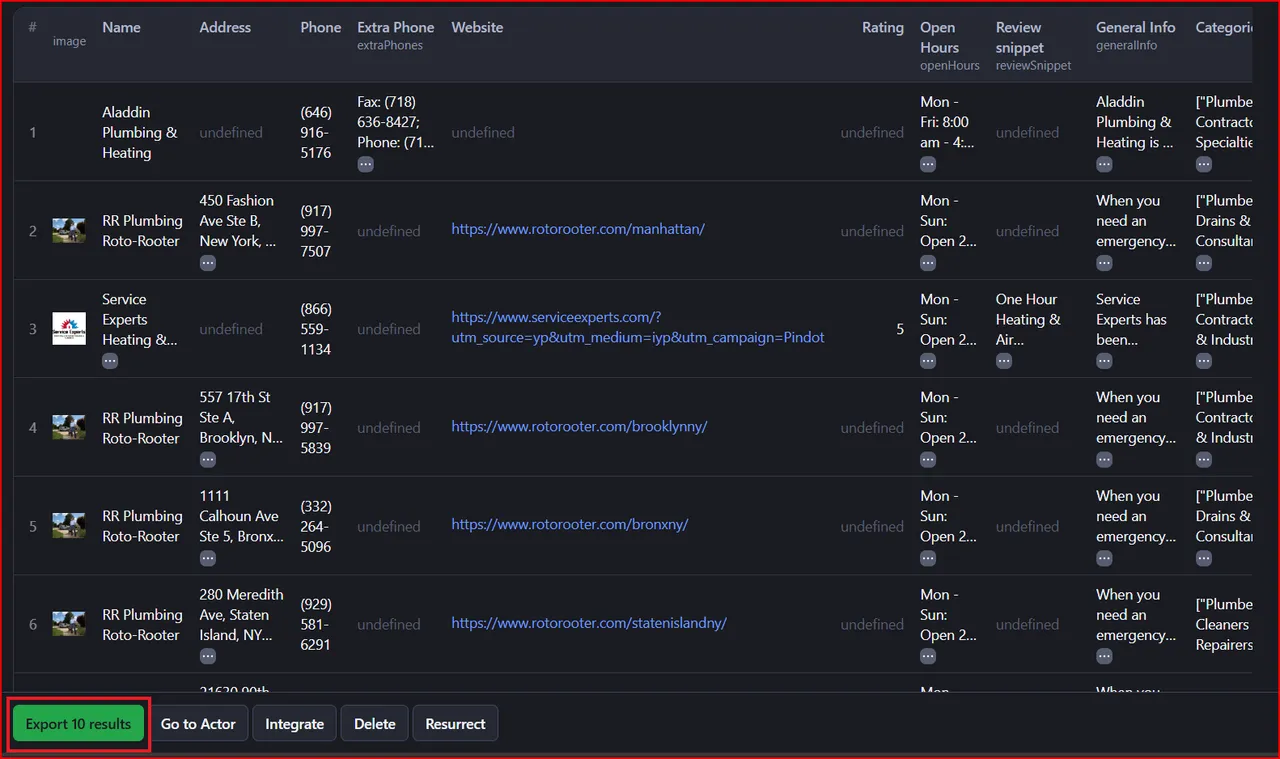Expand categories for Aladdin Plumbing row
The image size is (1280, 759).
pos(1204,164)
